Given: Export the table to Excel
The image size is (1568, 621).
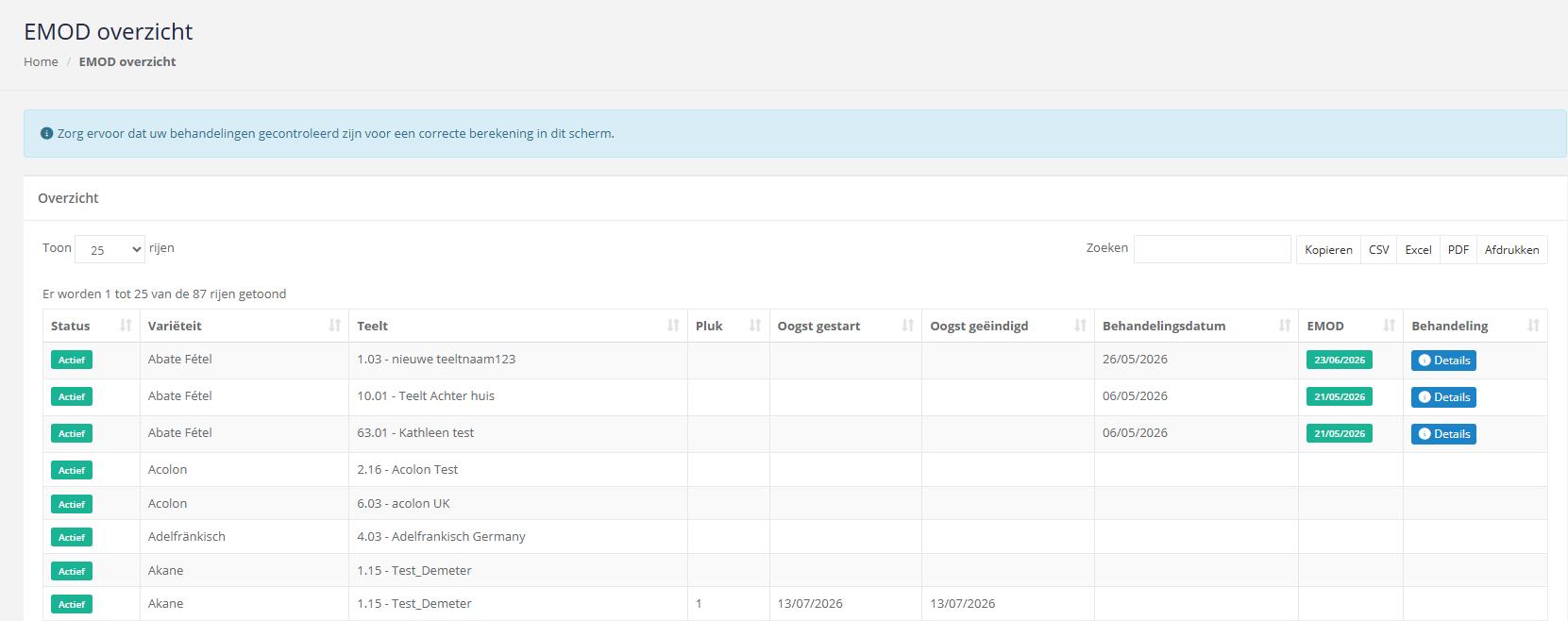Looking at the screenshot, I should 1418,250.
